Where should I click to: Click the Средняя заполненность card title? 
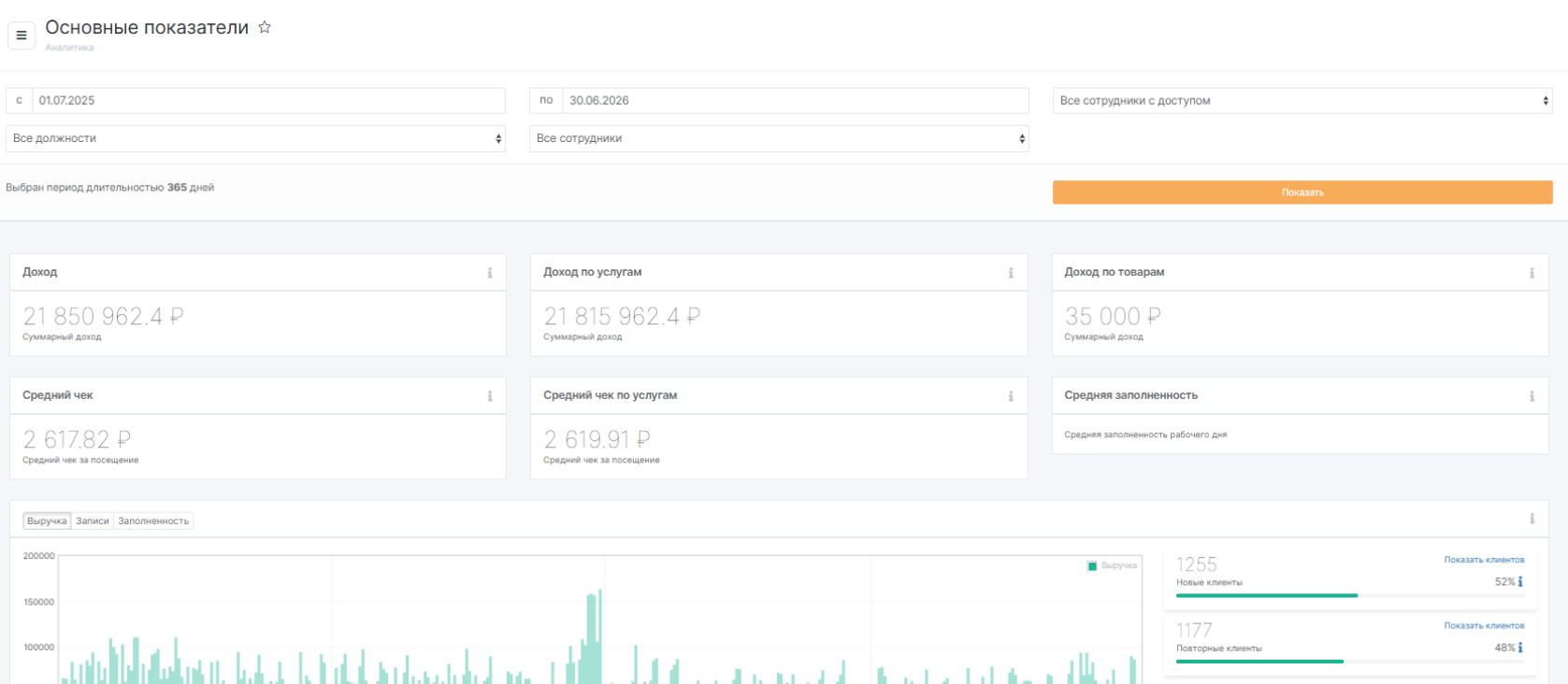click(x=1130, y=395)
